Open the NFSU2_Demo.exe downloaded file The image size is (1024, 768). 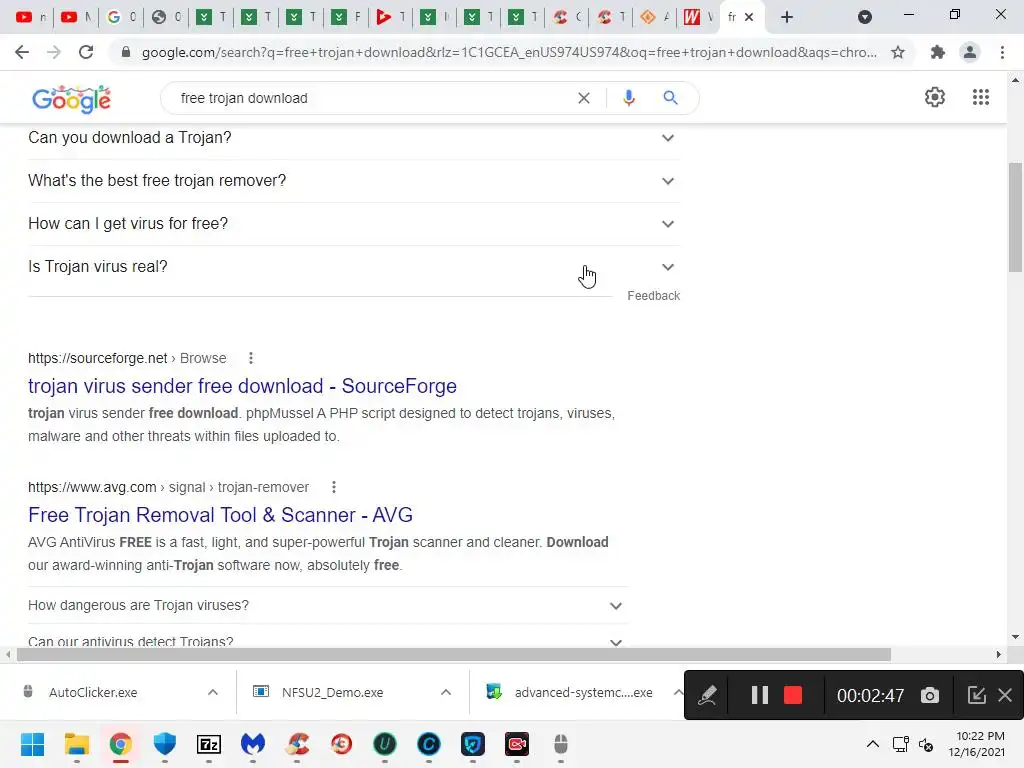332,692
